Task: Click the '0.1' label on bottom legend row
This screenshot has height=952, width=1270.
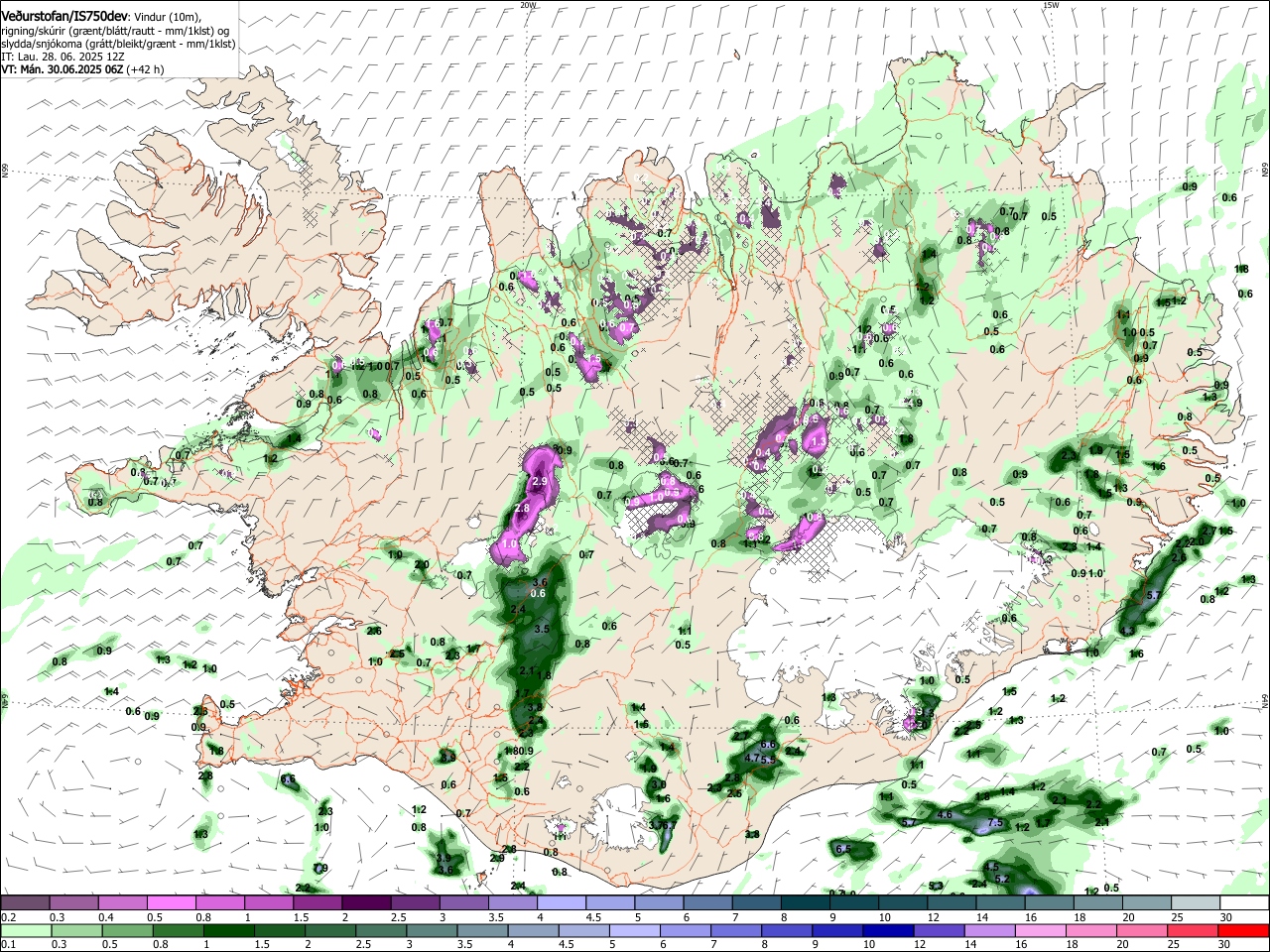Action: (x=8, y=945)
